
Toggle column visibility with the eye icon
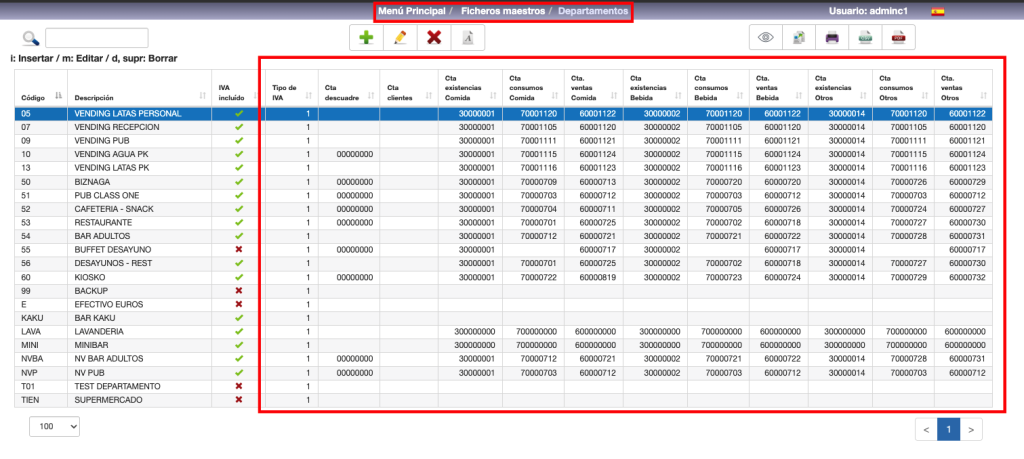click(x=766, y=38)
